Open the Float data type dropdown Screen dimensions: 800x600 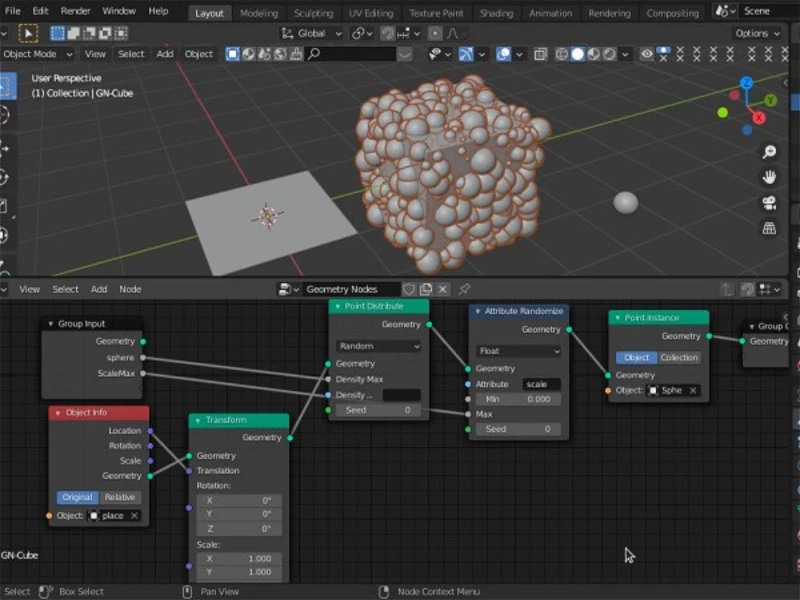click(x=518, y=351)
